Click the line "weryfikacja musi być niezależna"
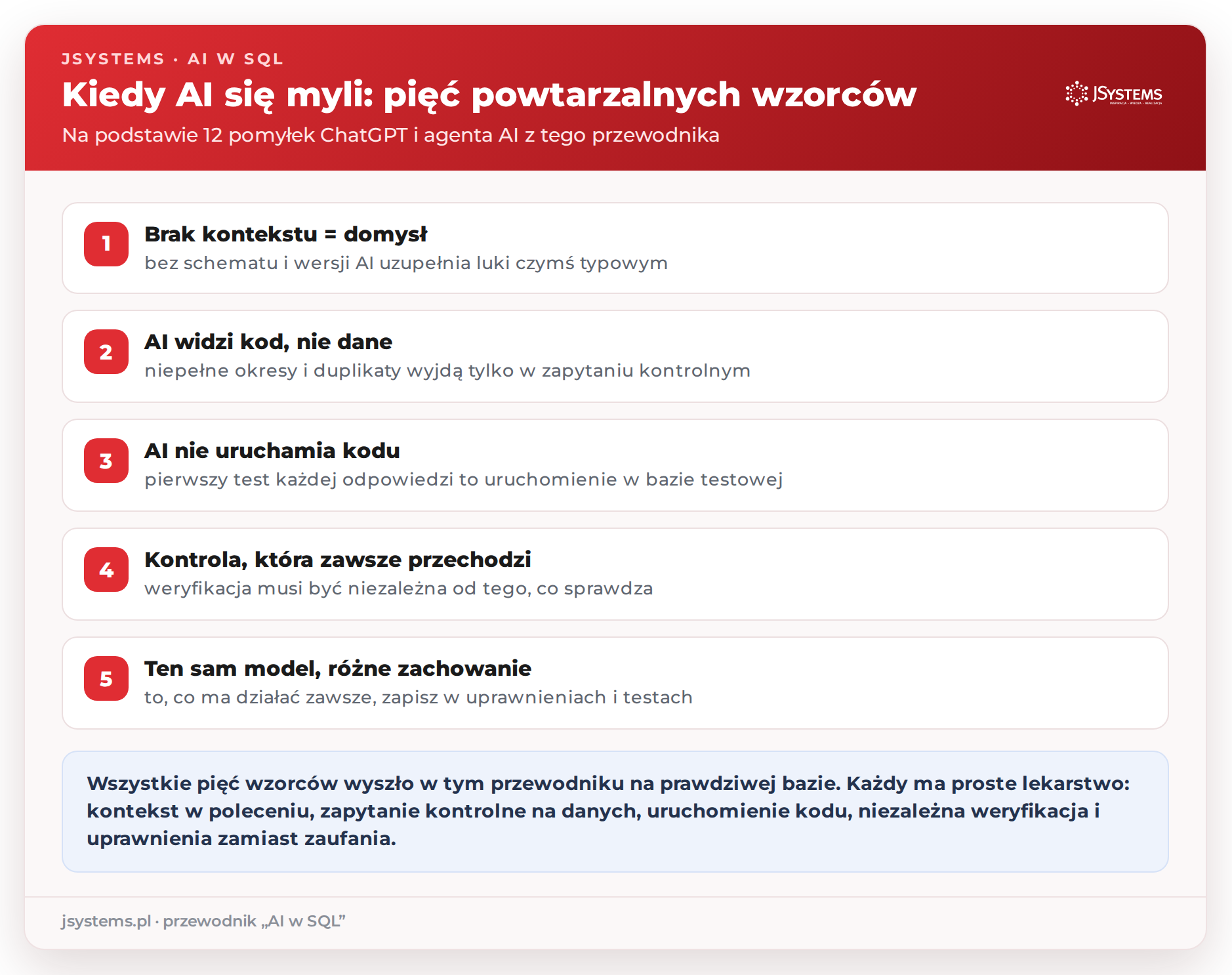The image size is (1232, 975). (x=399, y=589)
